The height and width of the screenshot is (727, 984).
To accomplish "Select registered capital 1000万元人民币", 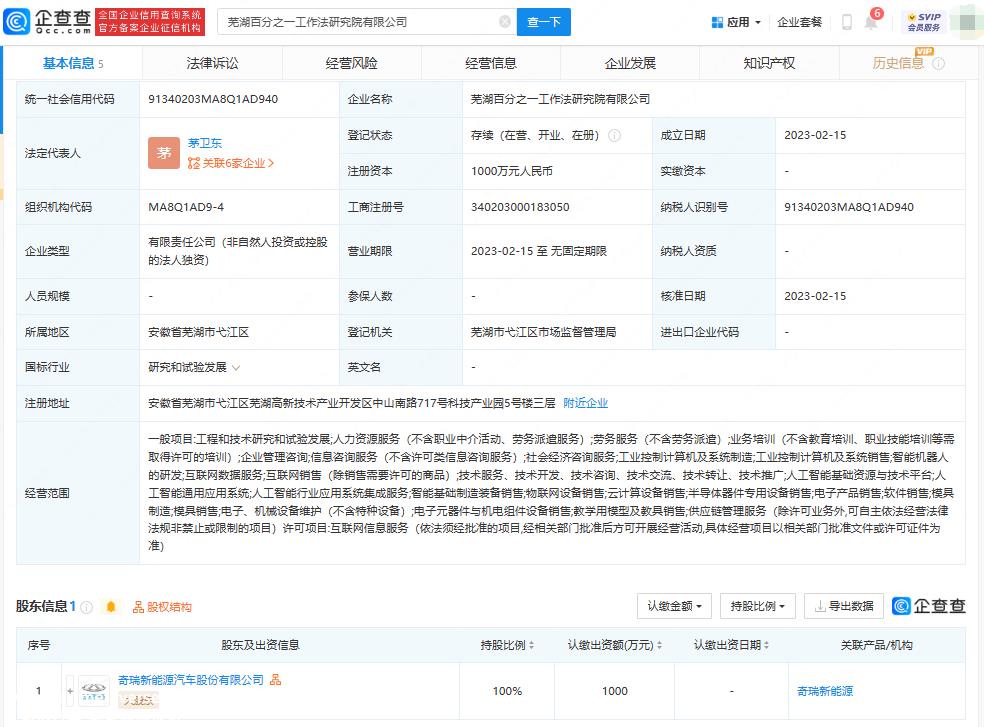I will pos(511,171).
